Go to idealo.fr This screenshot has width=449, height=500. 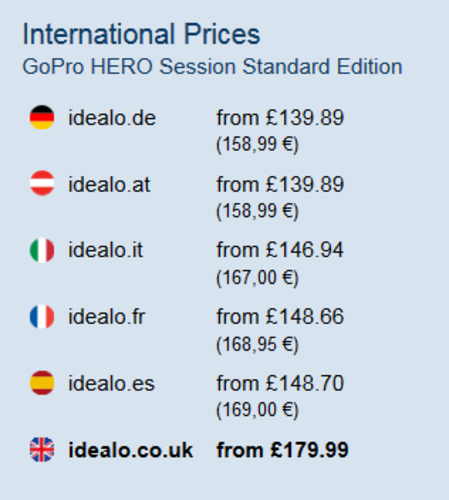click(106, 316)
